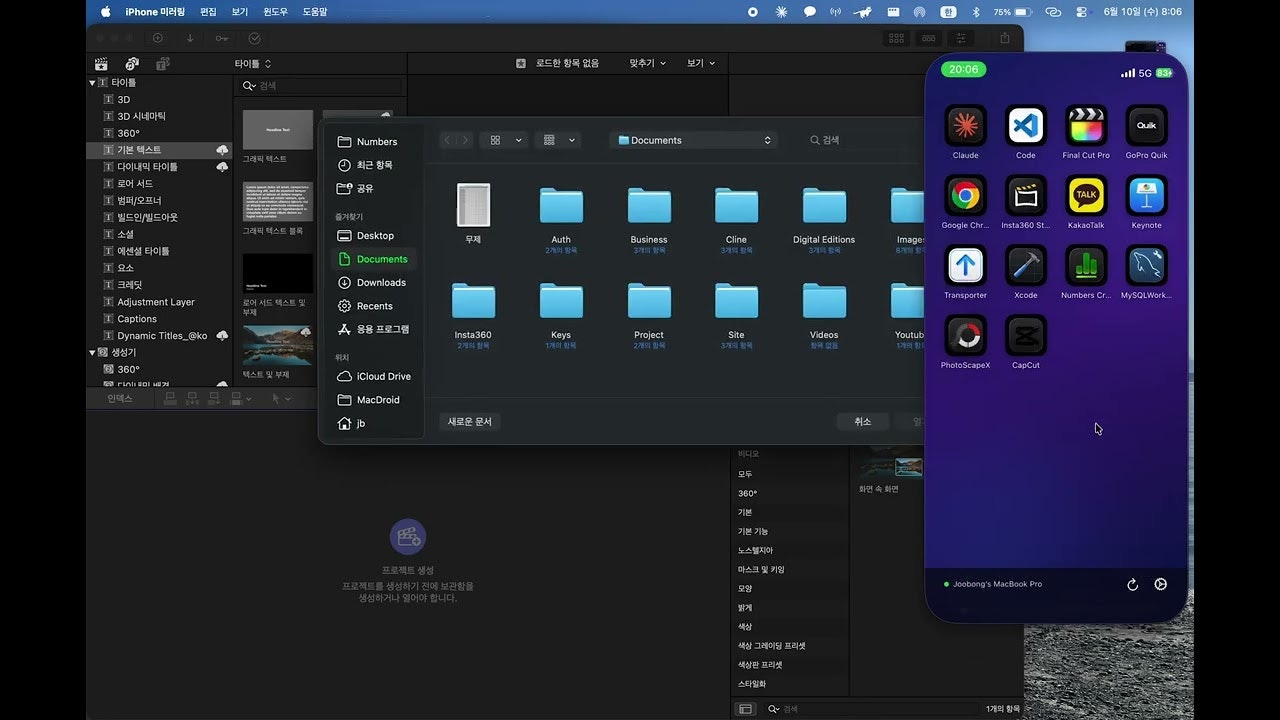The image size is (1280, 720).
Task: Collapse the 타이틀 tree category
Action: click(92, 83)
